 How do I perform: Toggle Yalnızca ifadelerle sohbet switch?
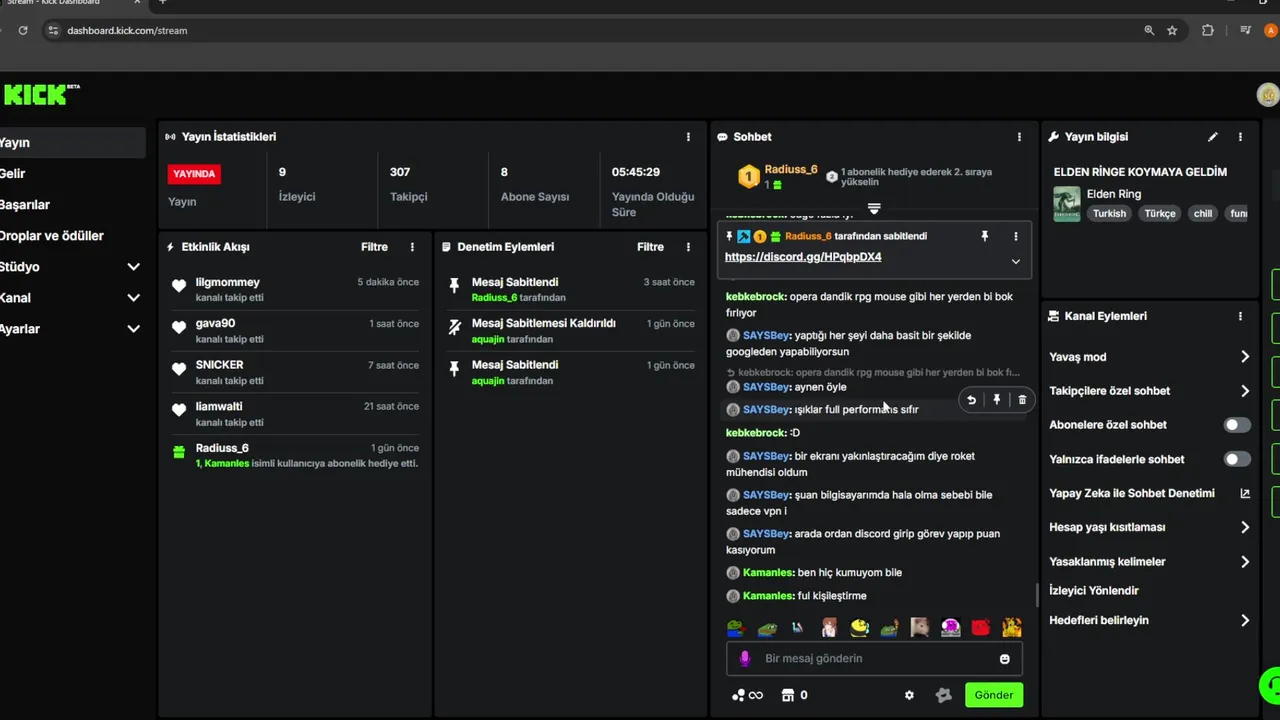pos(1237,459)
